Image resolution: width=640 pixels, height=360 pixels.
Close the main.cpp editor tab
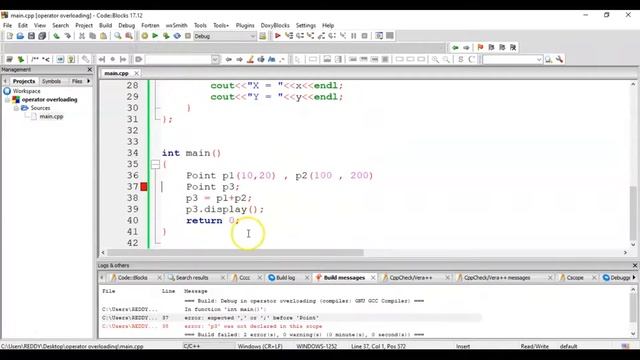136,73
